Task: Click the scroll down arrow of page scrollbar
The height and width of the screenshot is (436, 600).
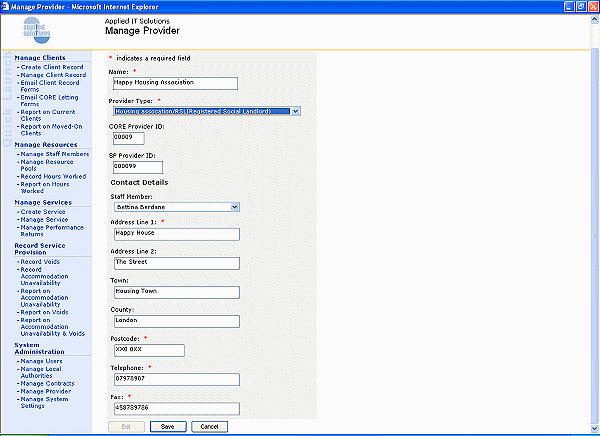Action: tap(595, 428)
